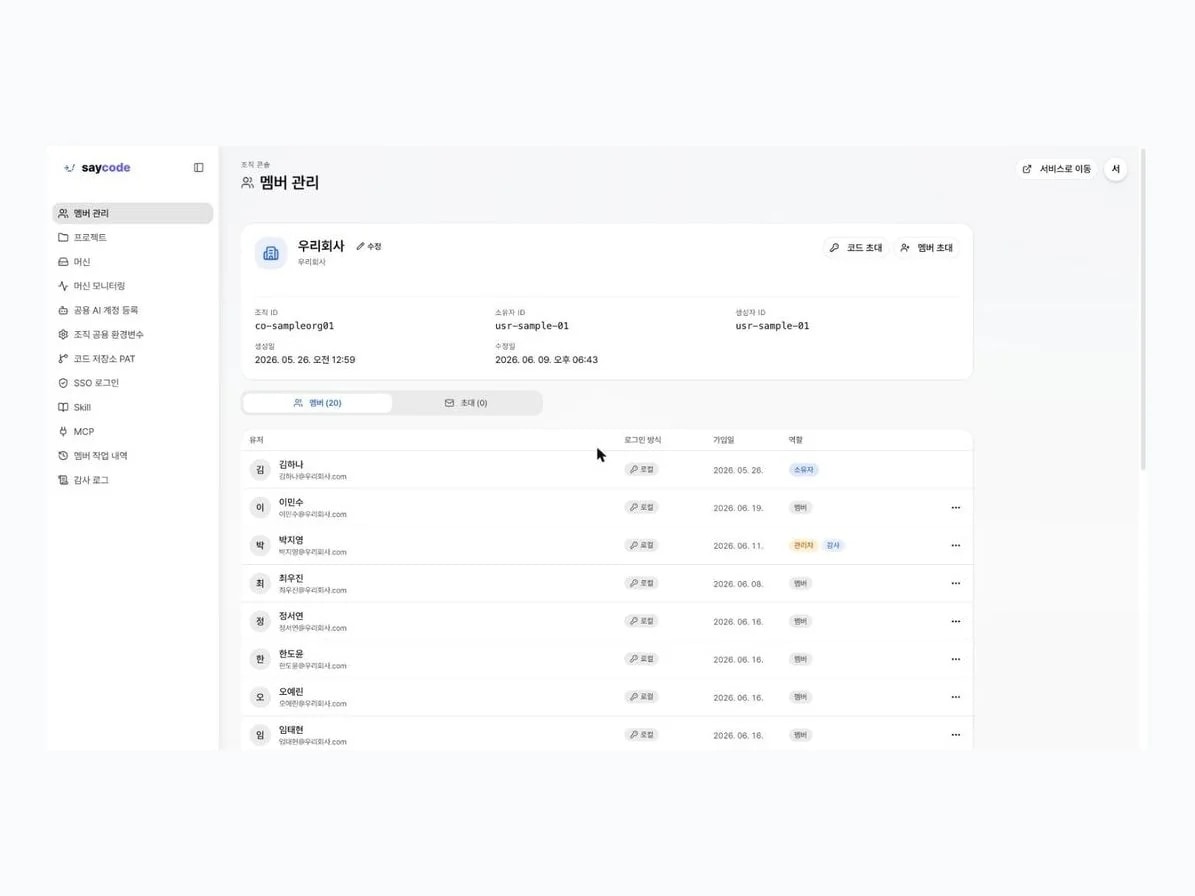This screenshot has width=1195, height=896.
Task: View 멤버 작업 내역
Action: (x=133, y=456)
